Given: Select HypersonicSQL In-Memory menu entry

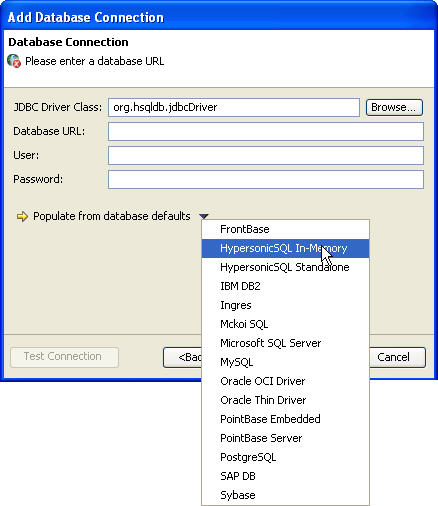Looking at the screenshot, I should 285,248.
